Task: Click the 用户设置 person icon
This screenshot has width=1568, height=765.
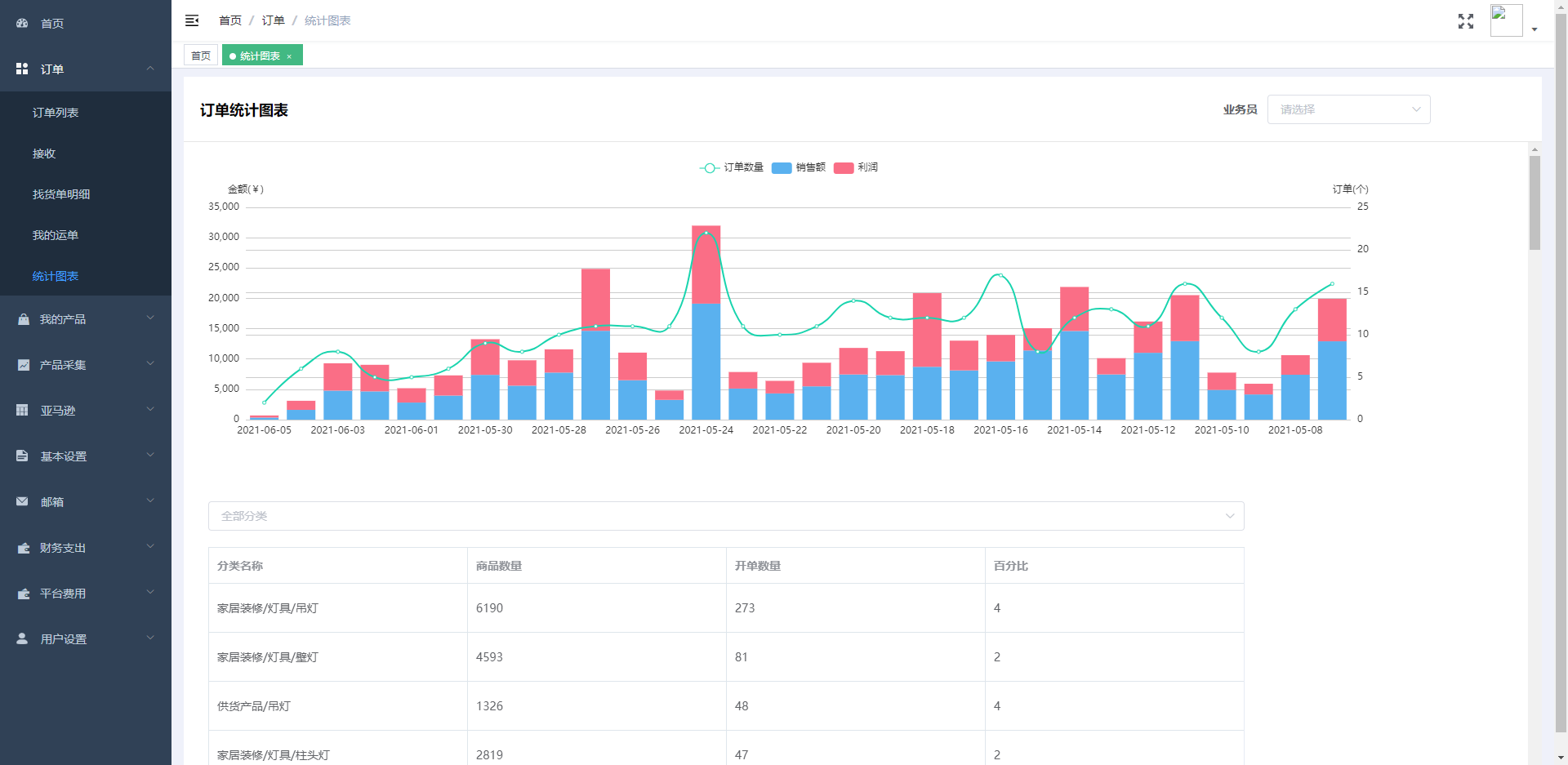Action: [x=23, y=639]
